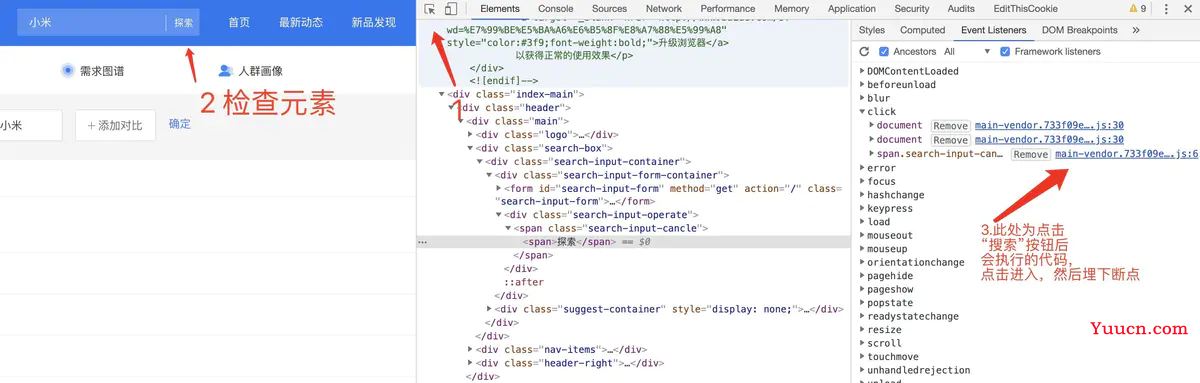The image size is (1200, 383).
Task: Toggle the device toolbar icon
Action: (x=451, y=9)
